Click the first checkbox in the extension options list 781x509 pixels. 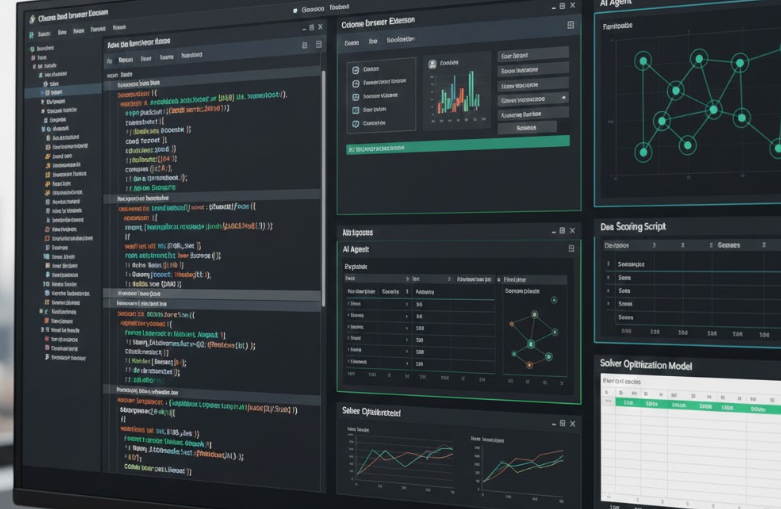tap(353, 69)
